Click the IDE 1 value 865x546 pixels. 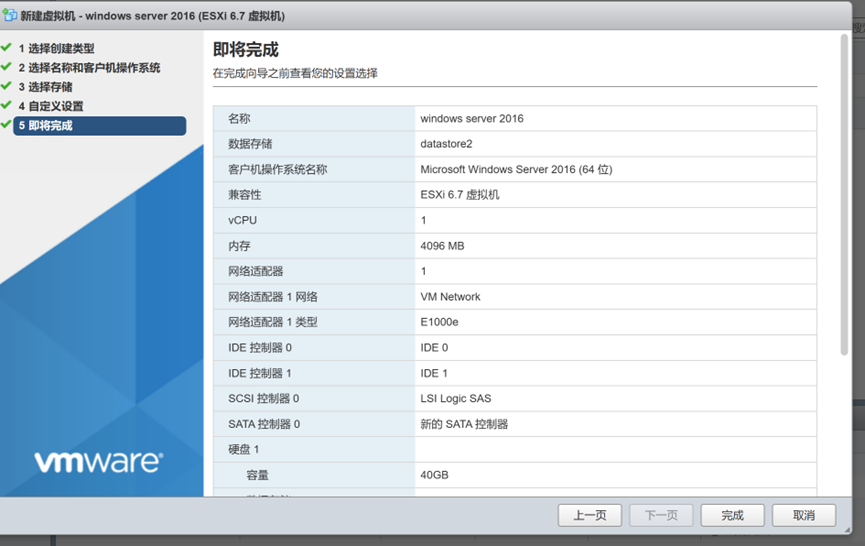434,373
